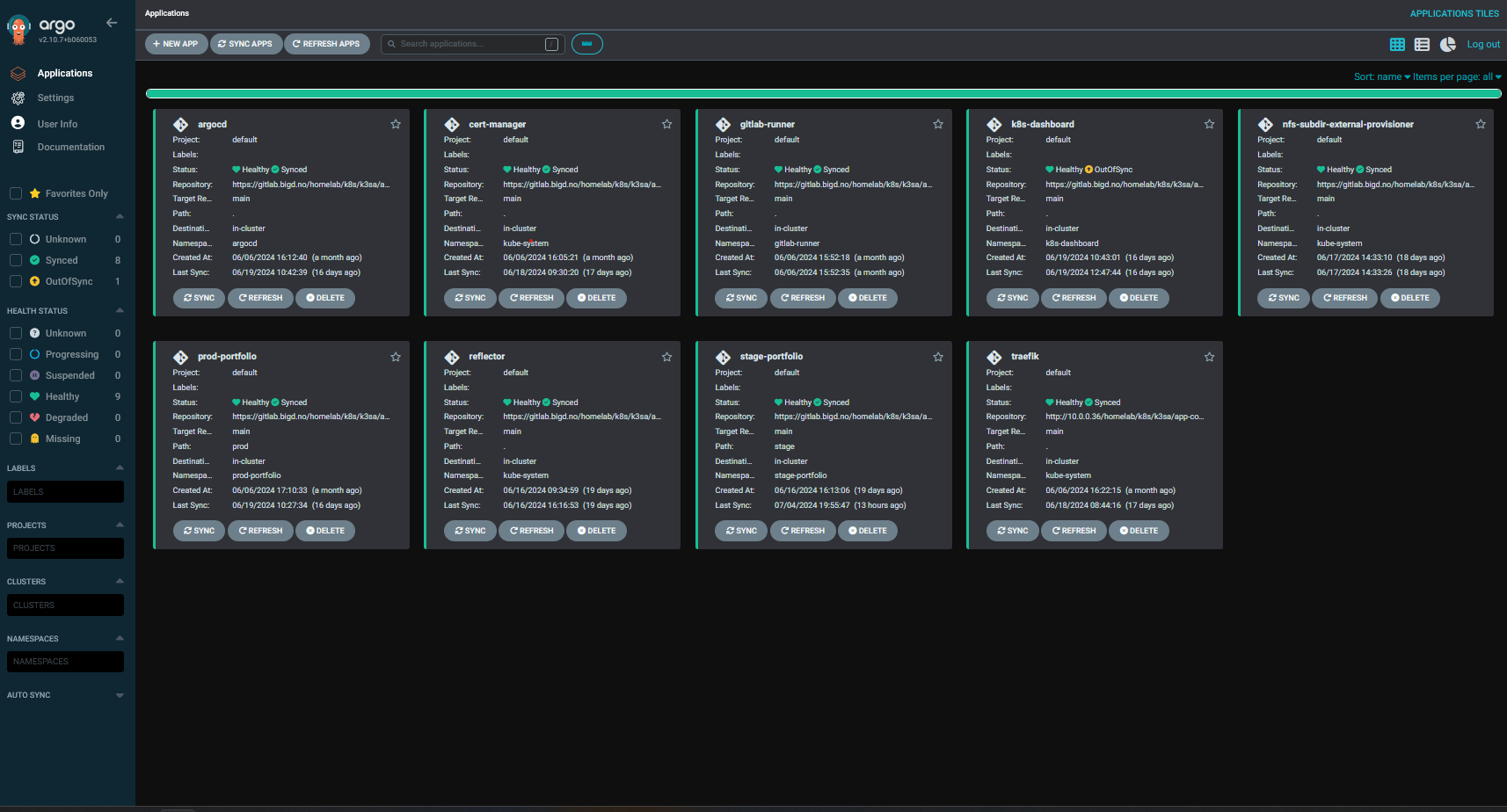Check the Degraded health filter
Viewport: 1507px width, 812px height.
coord(15,417)
